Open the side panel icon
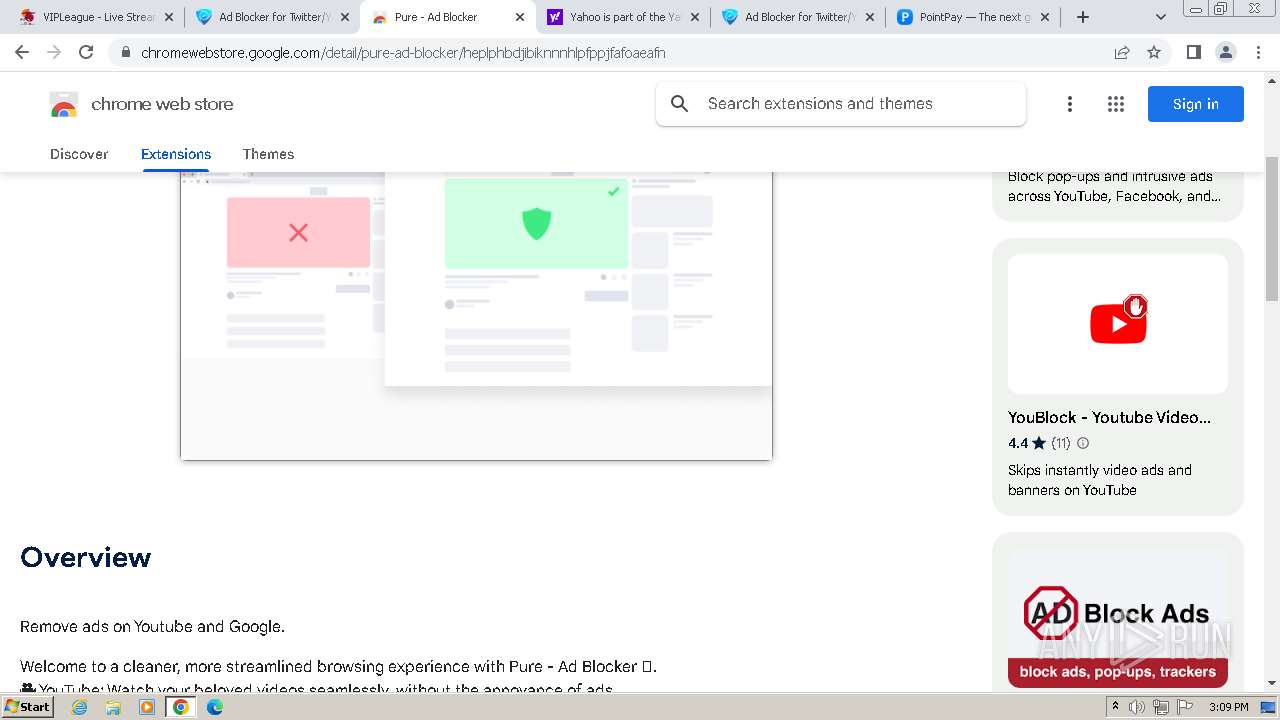 [1194, 52]
